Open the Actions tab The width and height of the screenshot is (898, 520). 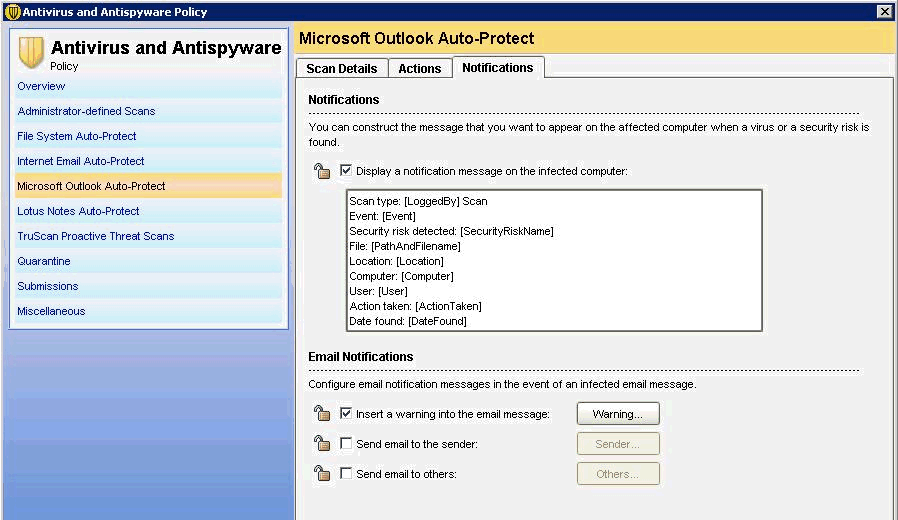419,69
